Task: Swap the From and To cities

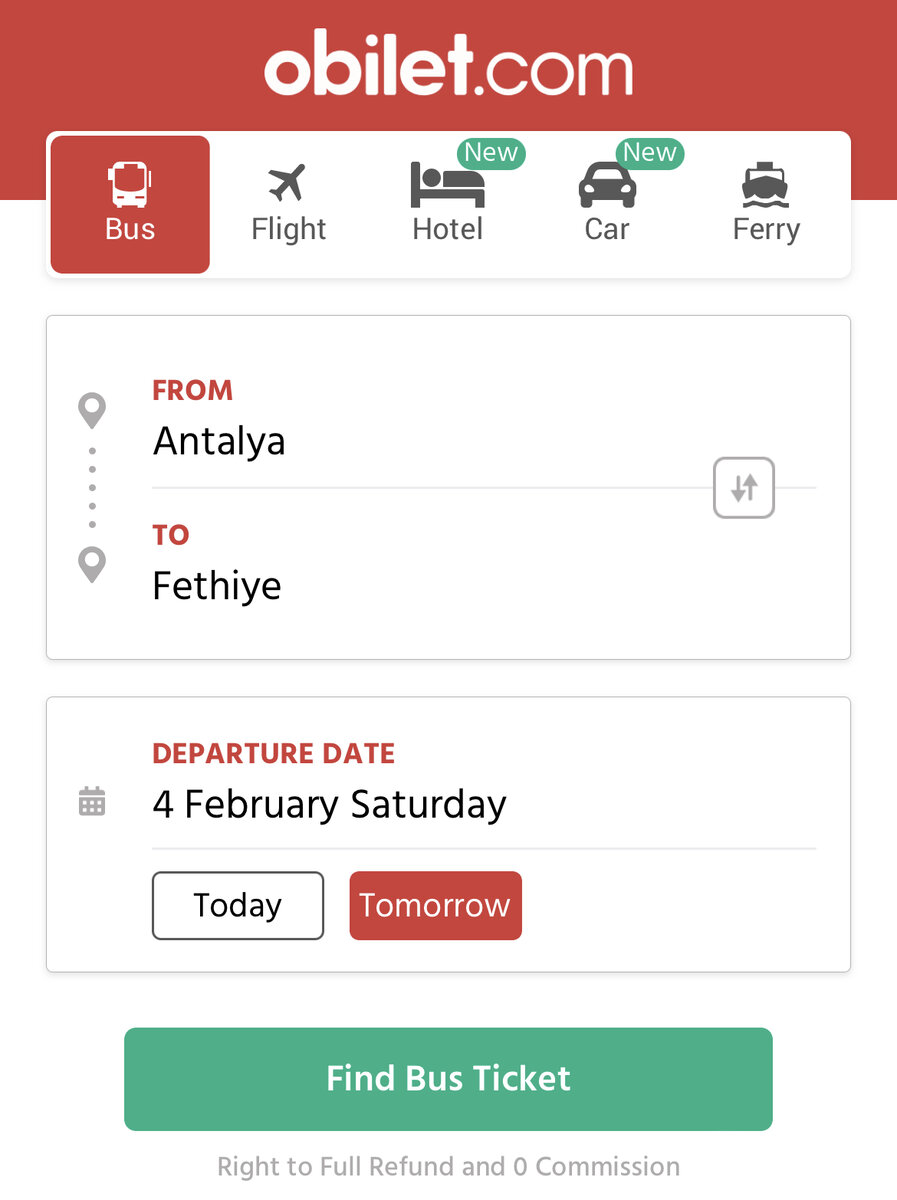Action: (744, 488)
